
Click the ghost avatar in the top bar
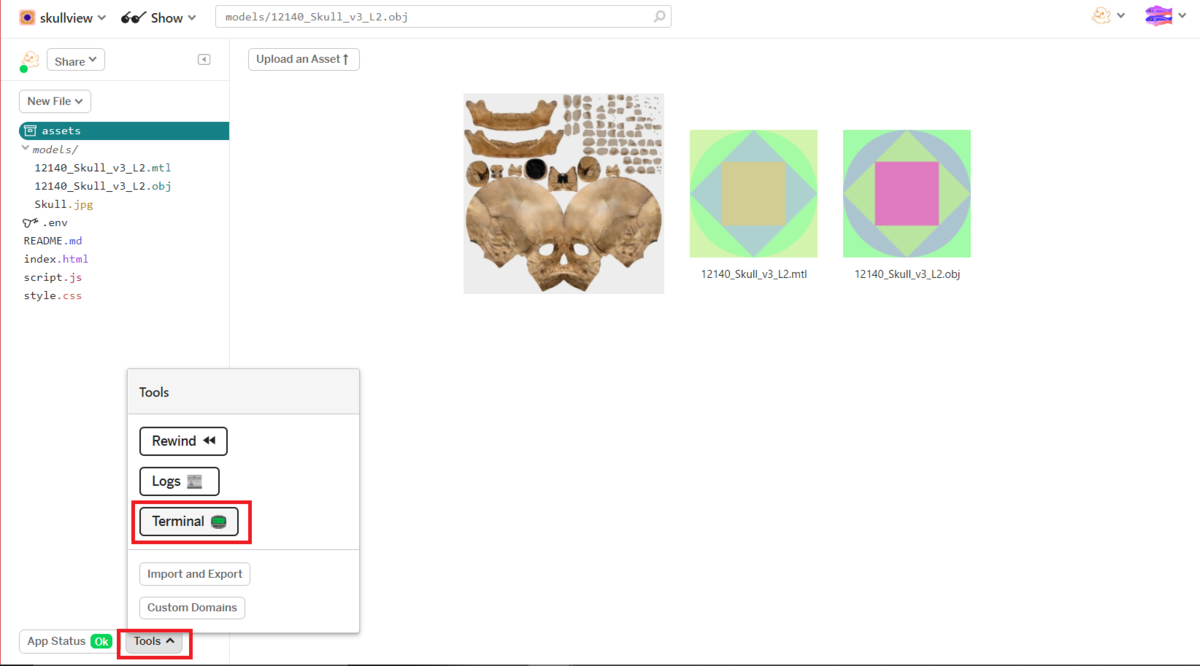pos(1098,16)
